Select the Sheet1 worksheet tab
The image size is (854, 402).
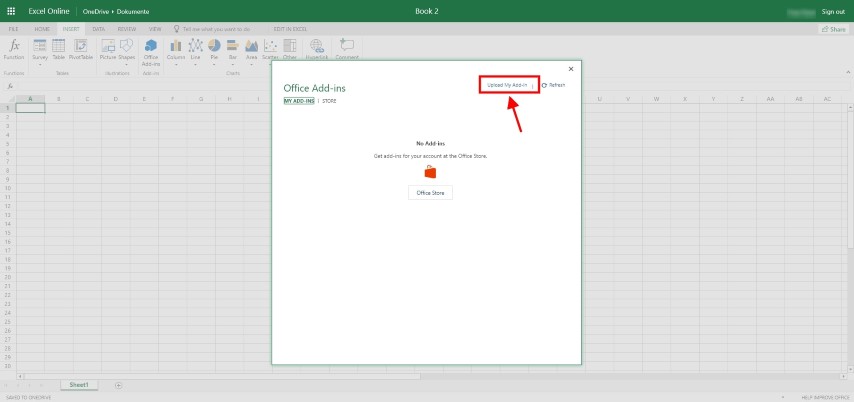tap(78, 385)
